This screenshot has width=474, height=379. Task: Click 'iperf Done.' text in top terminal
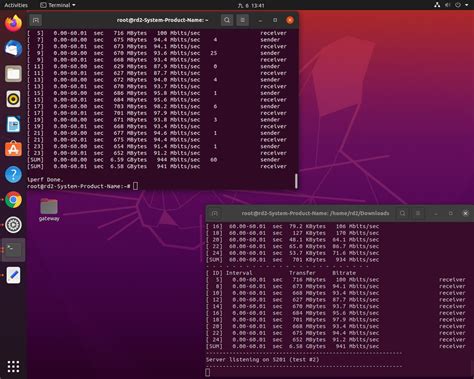pos(45,180)
